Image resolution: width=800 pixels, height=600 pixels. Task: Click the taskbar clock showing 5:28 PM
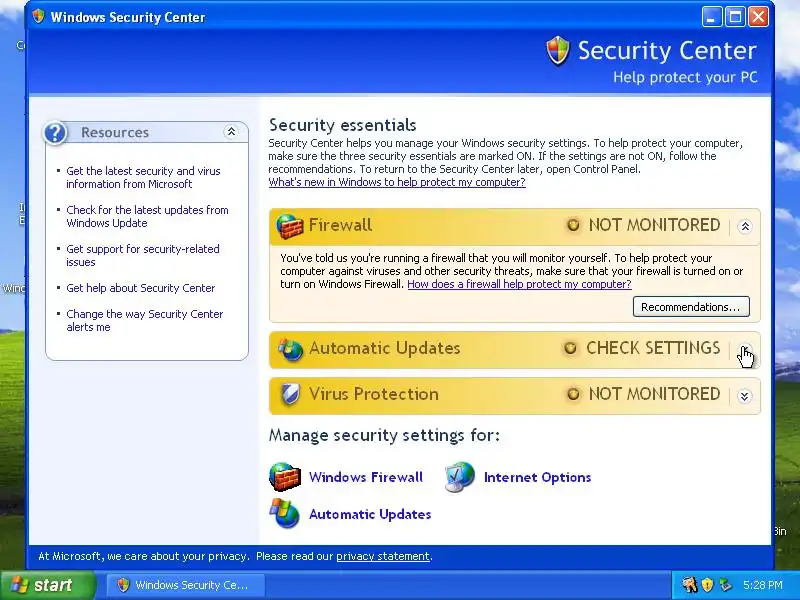(x=763, y=585)
